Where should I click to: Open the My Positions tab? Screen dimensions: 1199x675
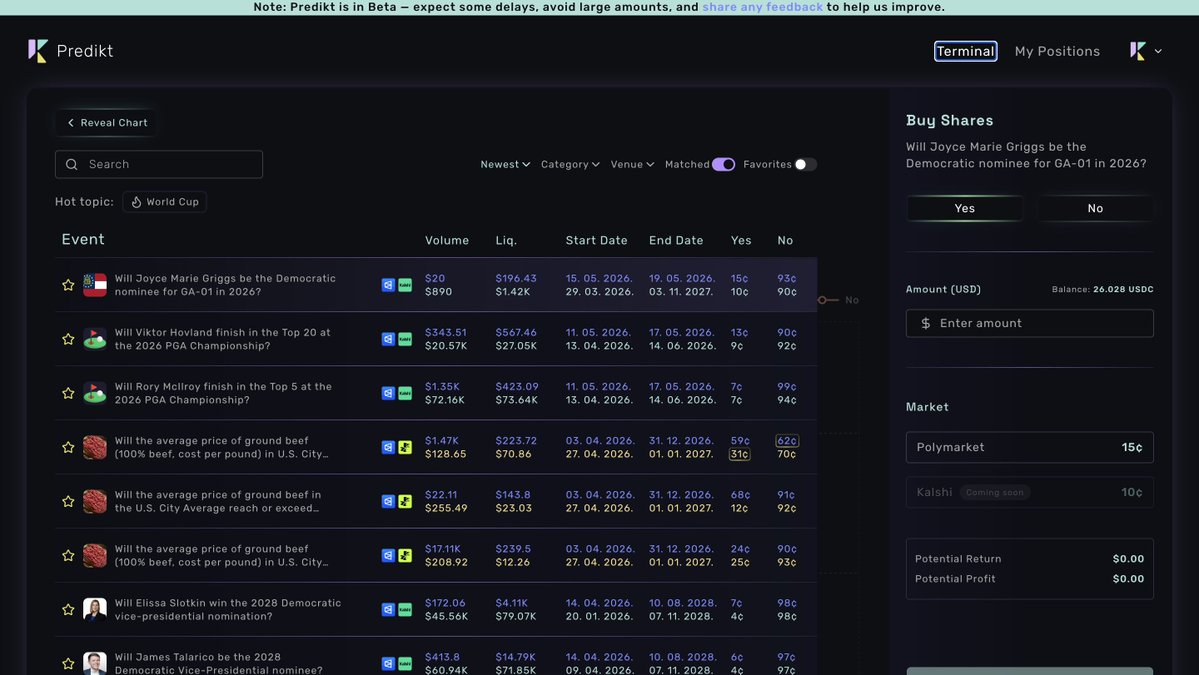[1057, 51]
